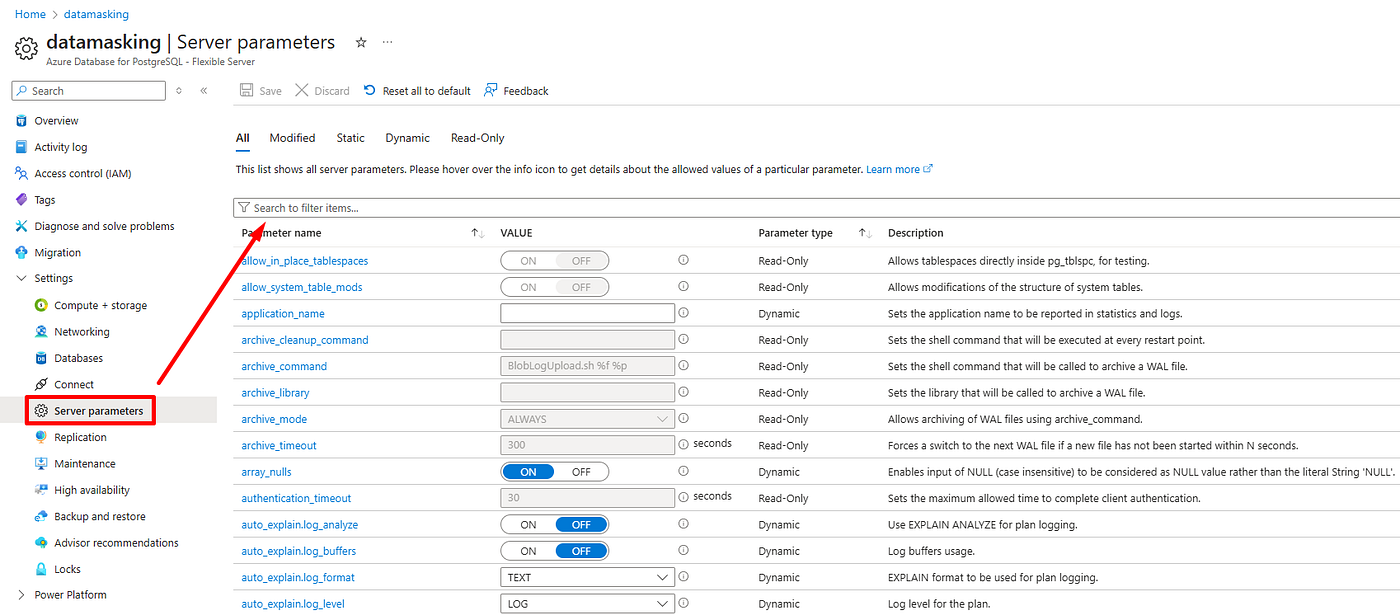Click the info icon for application_name
The image size is (1400, 615).
click(x=684, y=313)
